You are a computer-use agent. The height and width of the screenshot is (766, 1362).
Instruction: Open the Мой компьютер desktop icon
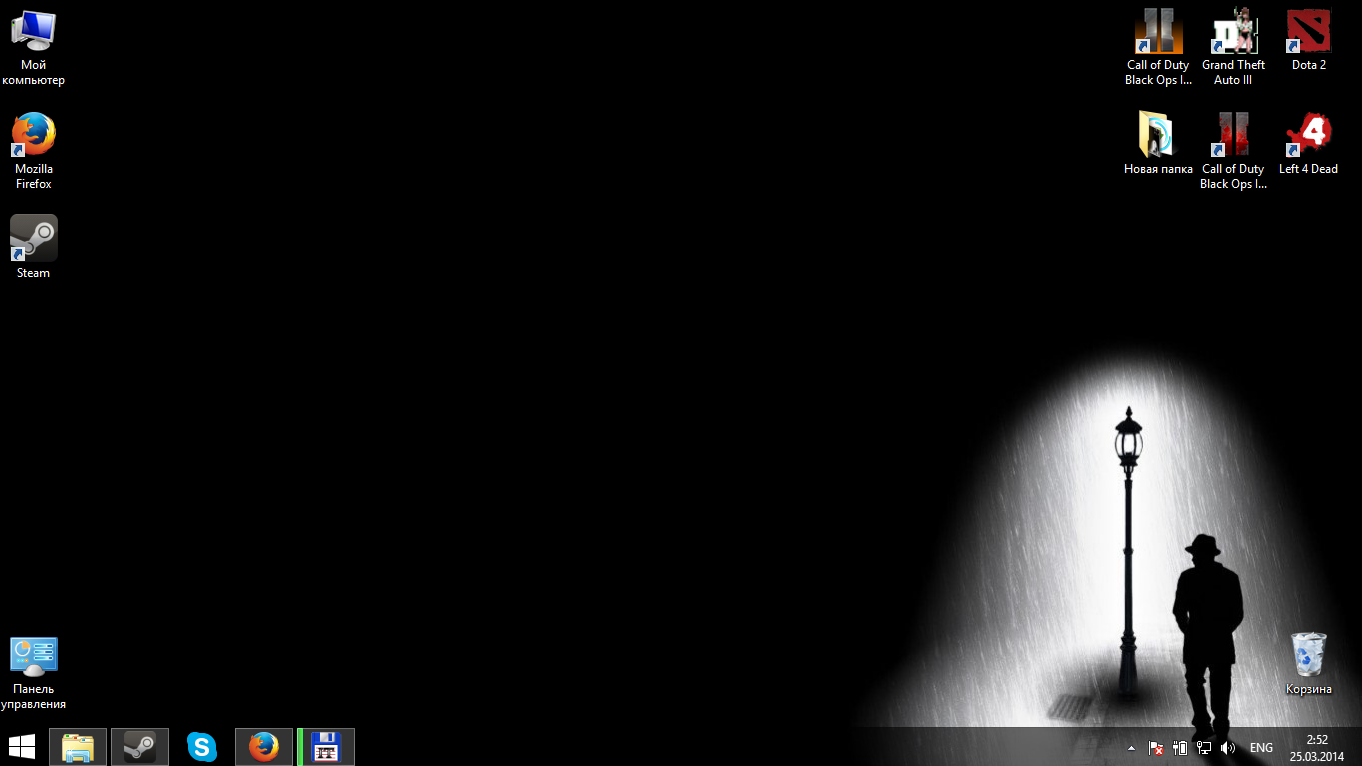[33, 47]
